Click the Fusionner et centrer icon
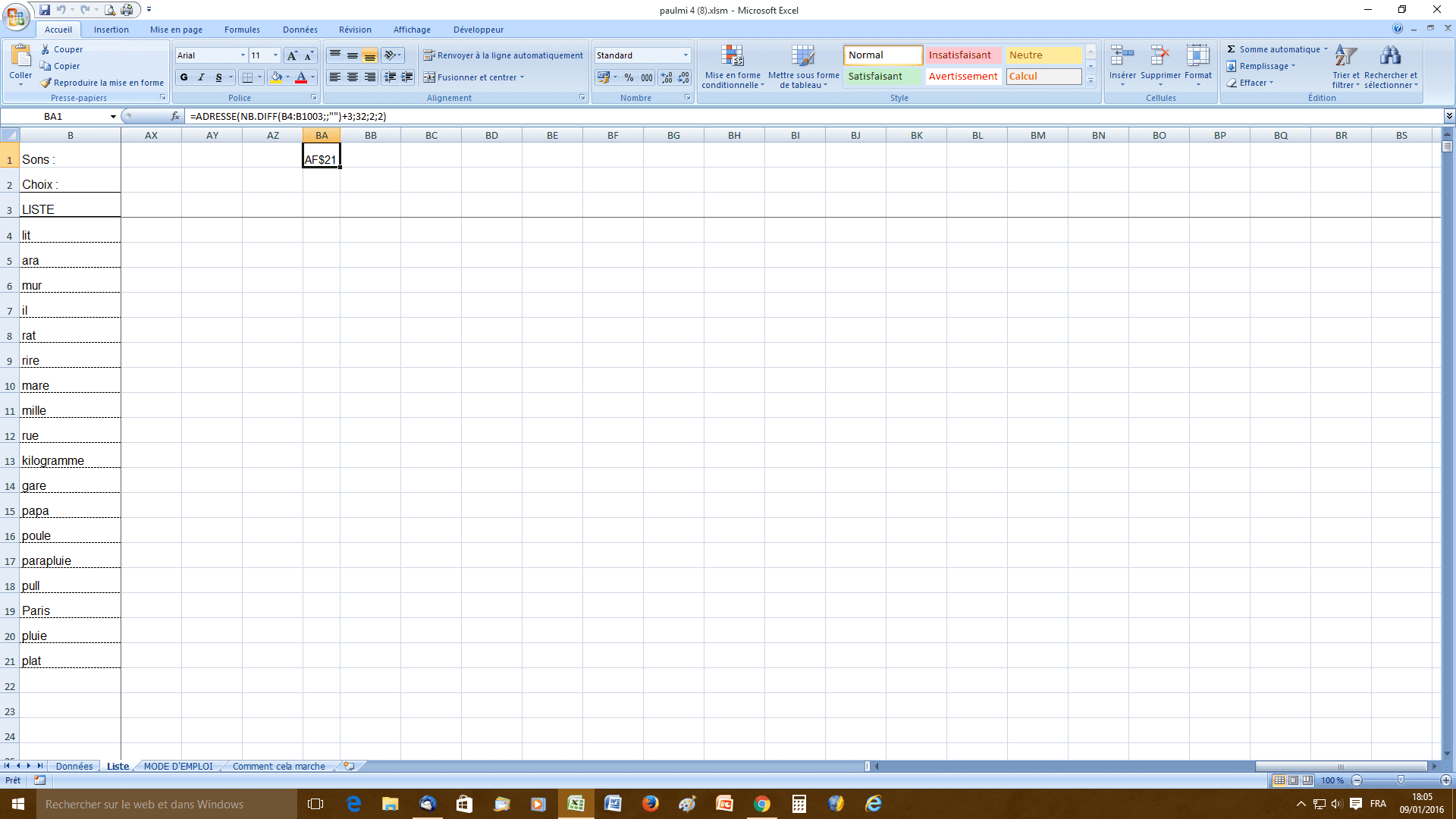This screenshot has height=819, width=1456. coord(429,77)
